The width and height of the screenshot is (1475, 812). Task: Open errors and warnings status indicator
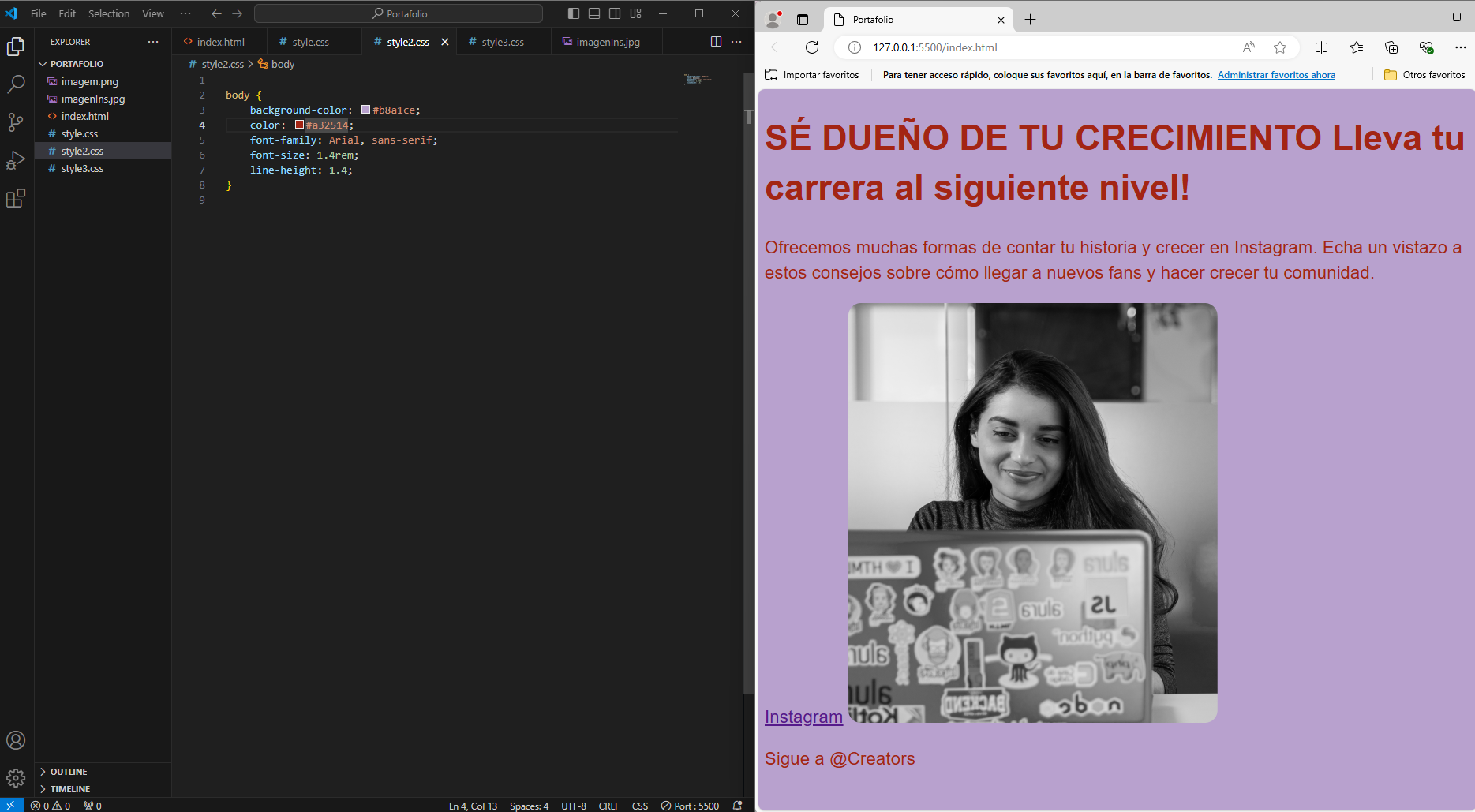(51, 806)
